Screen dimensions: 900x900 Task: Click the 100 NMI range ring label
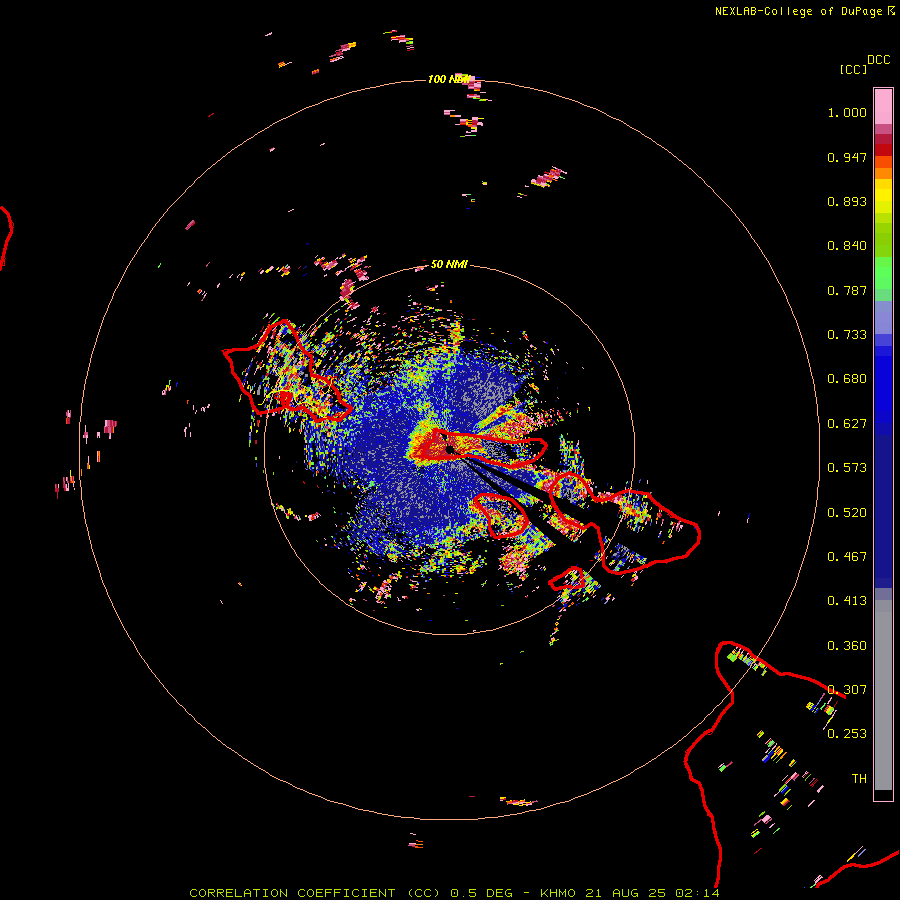448,79
